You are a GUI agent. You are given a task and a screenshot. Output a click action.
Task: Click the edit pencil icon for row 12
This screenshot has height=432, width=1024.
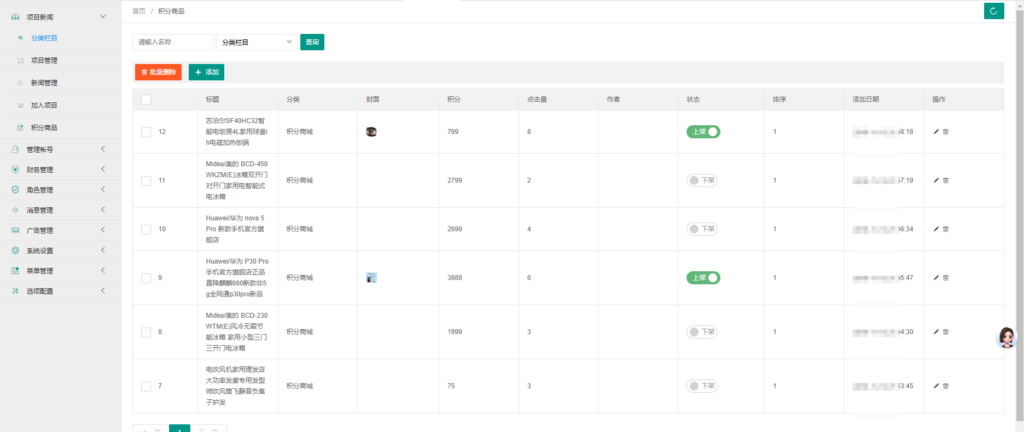click(x=937, y=132)
